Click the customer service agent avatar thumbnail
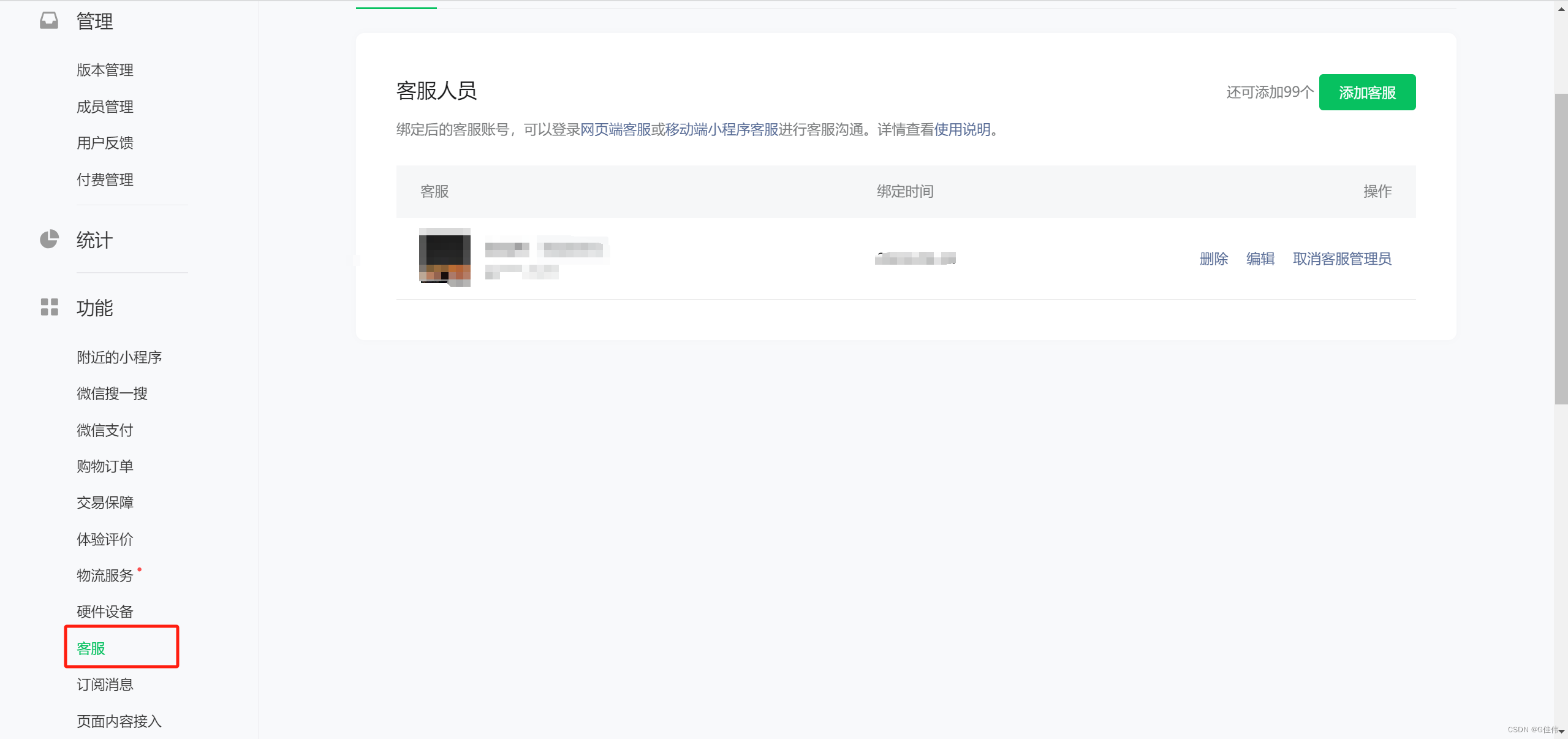 (x=444, y=257)
